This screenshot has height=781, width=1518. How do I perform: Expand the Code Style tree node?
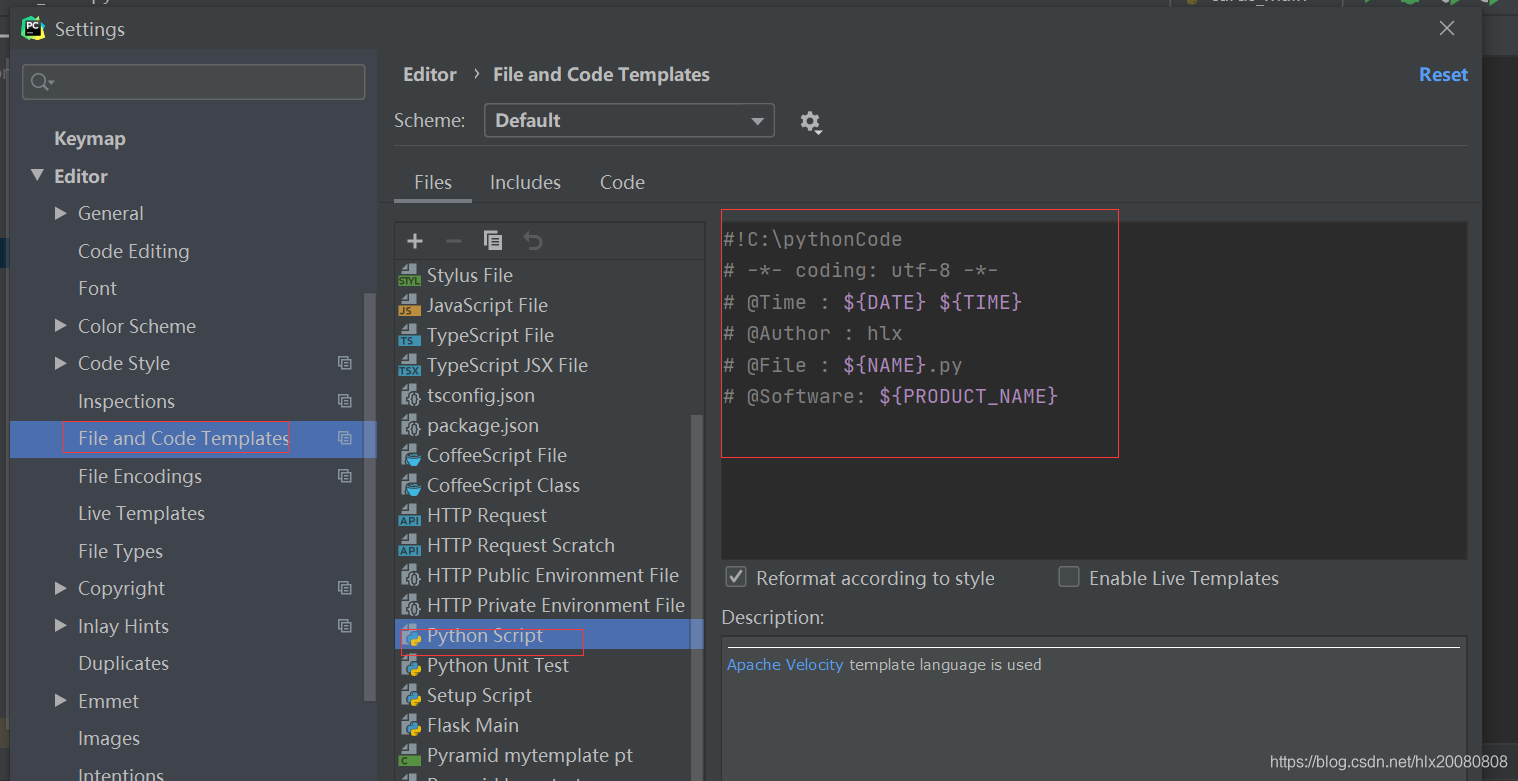coord(61,363)
